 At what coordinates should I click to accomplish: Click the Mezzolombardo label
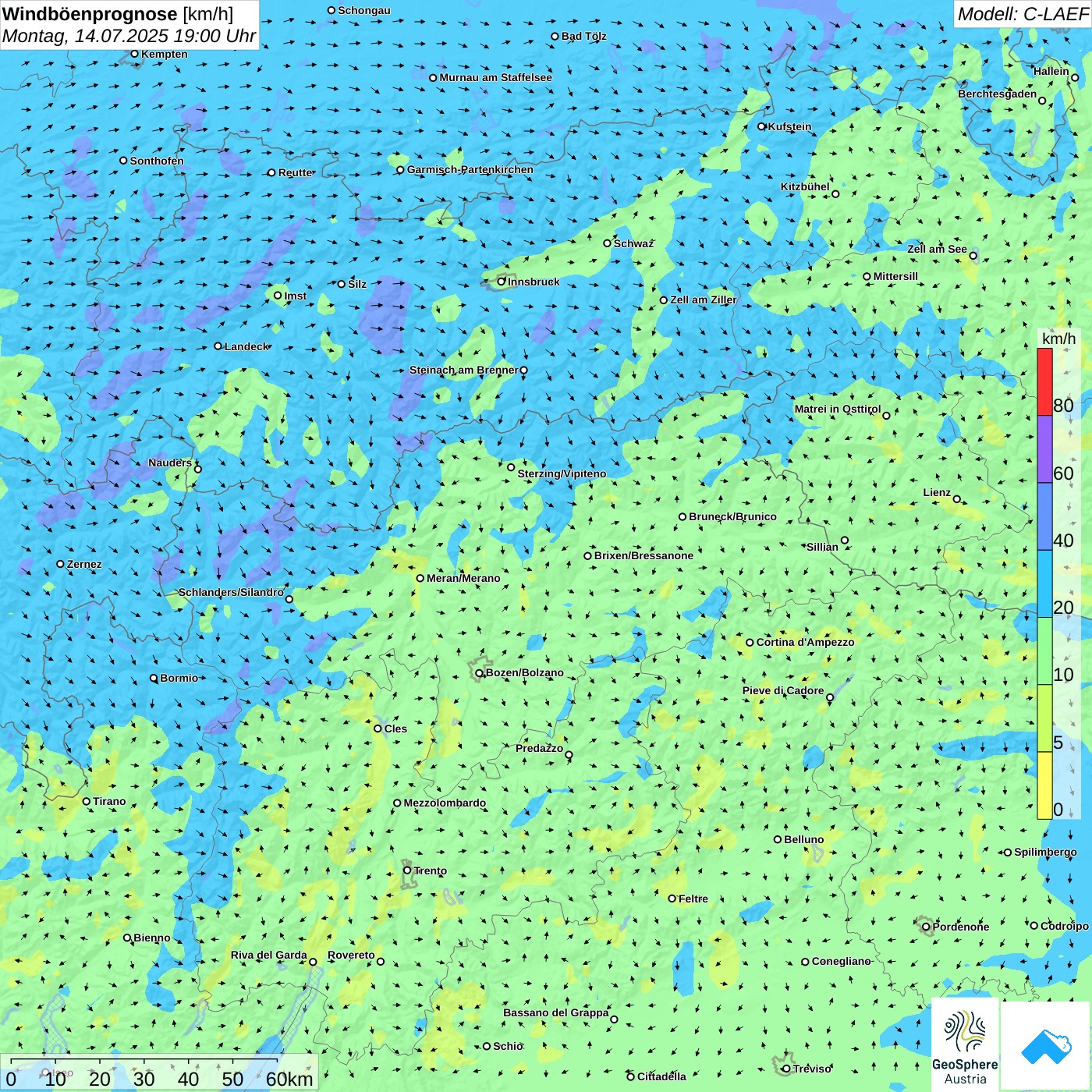pyautogui.click(x=445, y=803)
